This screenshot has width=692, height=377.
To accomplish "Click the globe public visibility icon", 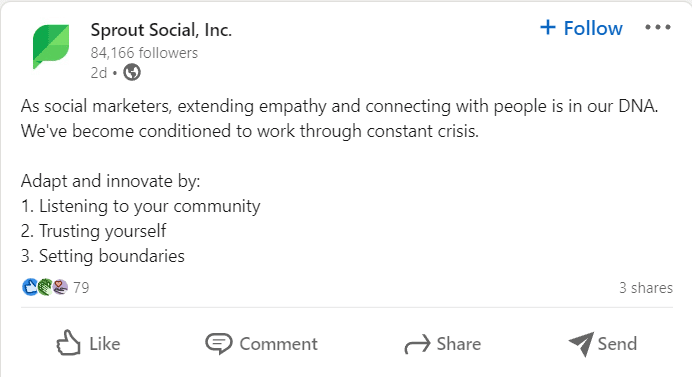I will [x=132, y=72].
